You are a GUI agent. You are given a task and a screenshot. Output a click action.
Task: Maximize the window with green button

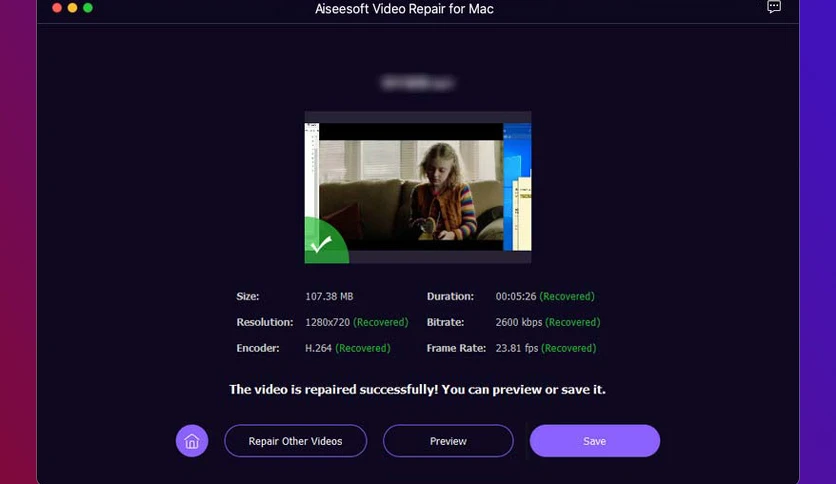pyautogui.click(x=88, y=7)
